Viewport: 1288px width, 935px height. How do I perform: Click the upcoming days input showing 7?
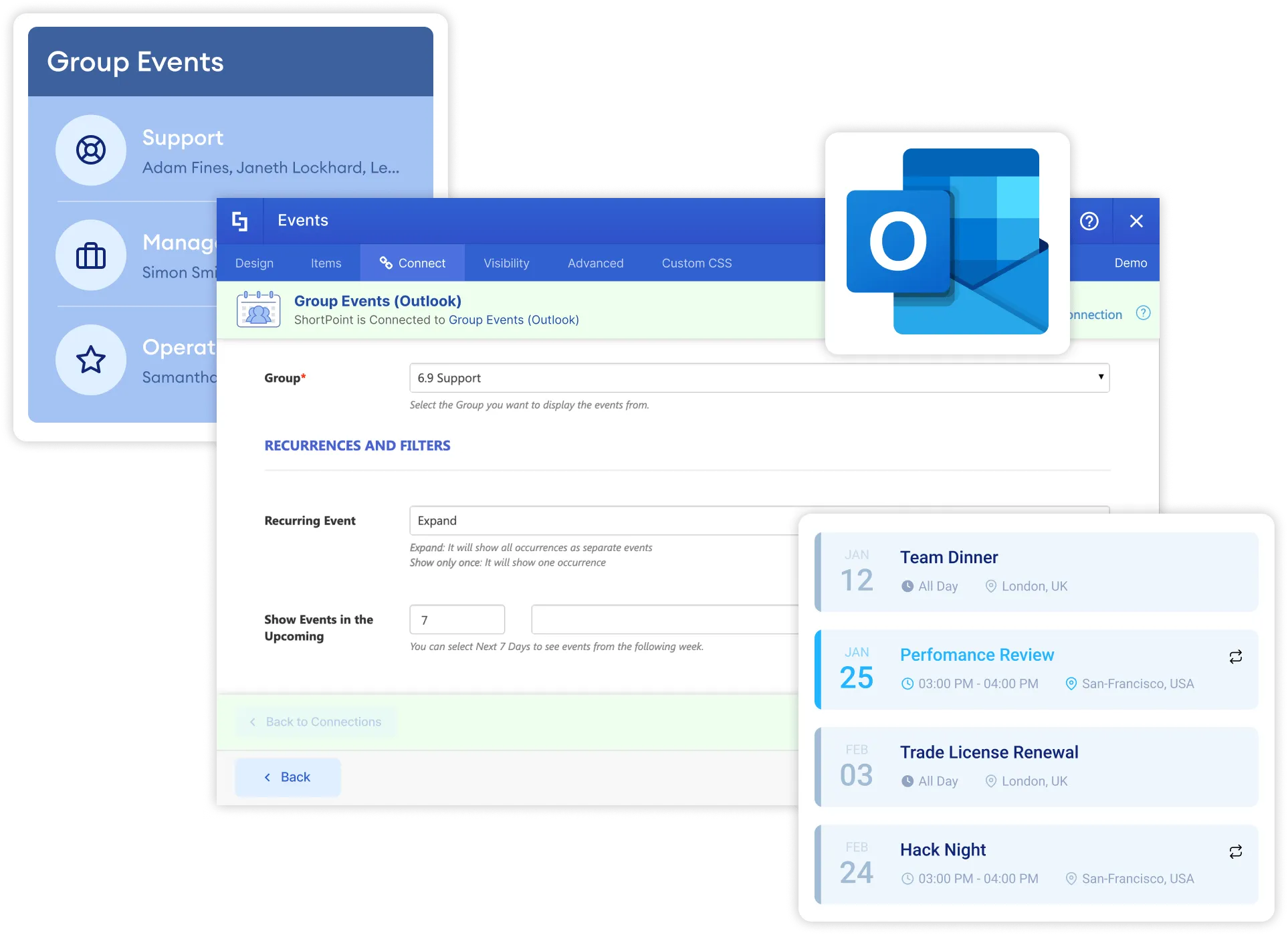point(457,619)
